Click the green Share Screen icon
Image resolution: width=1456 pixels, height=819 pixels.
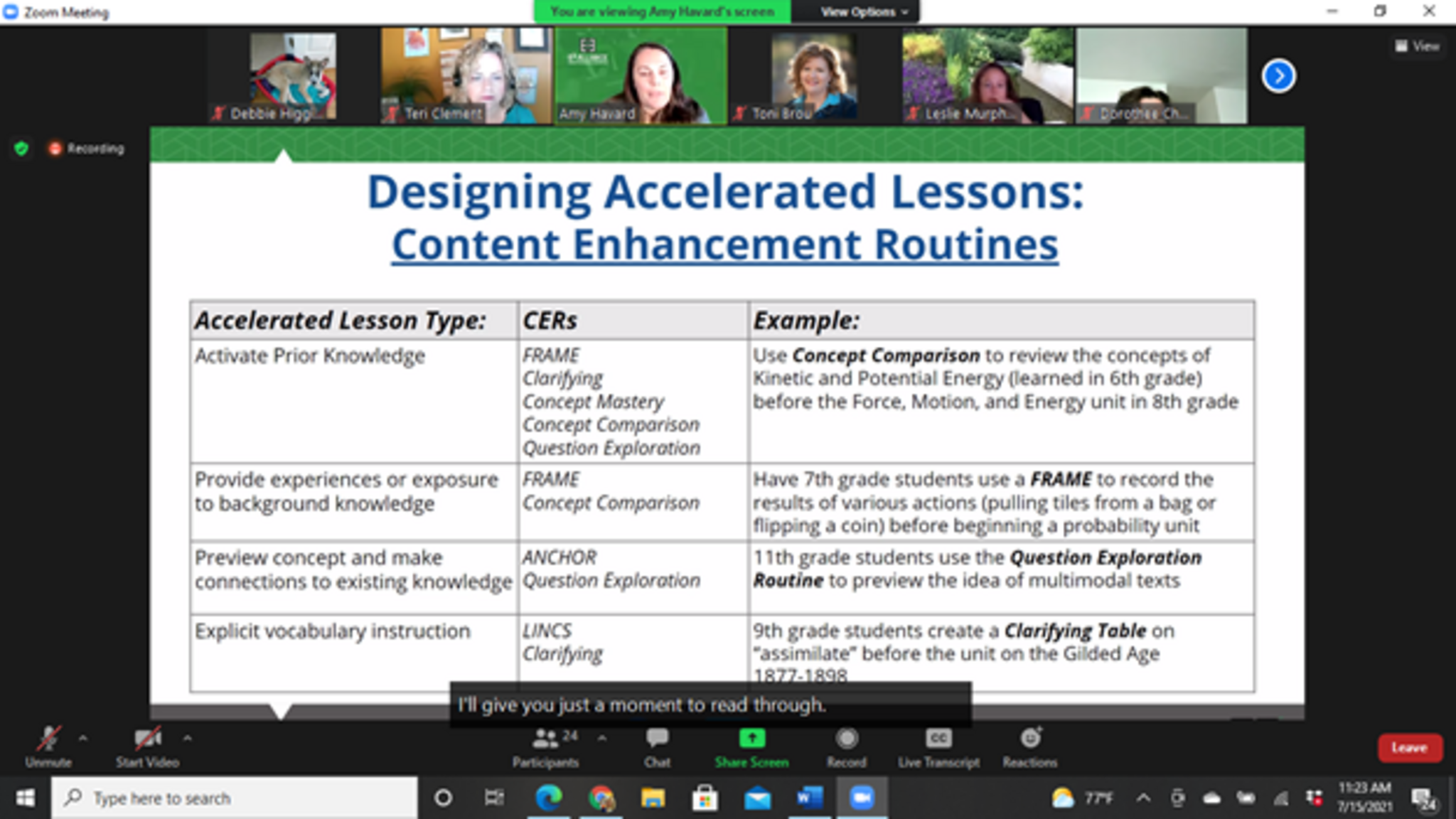tap(751, 739)
